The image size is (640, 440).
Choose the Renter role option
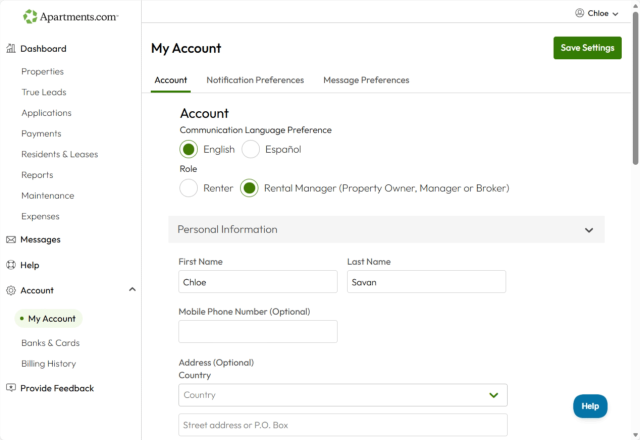(x=189, y=188)
